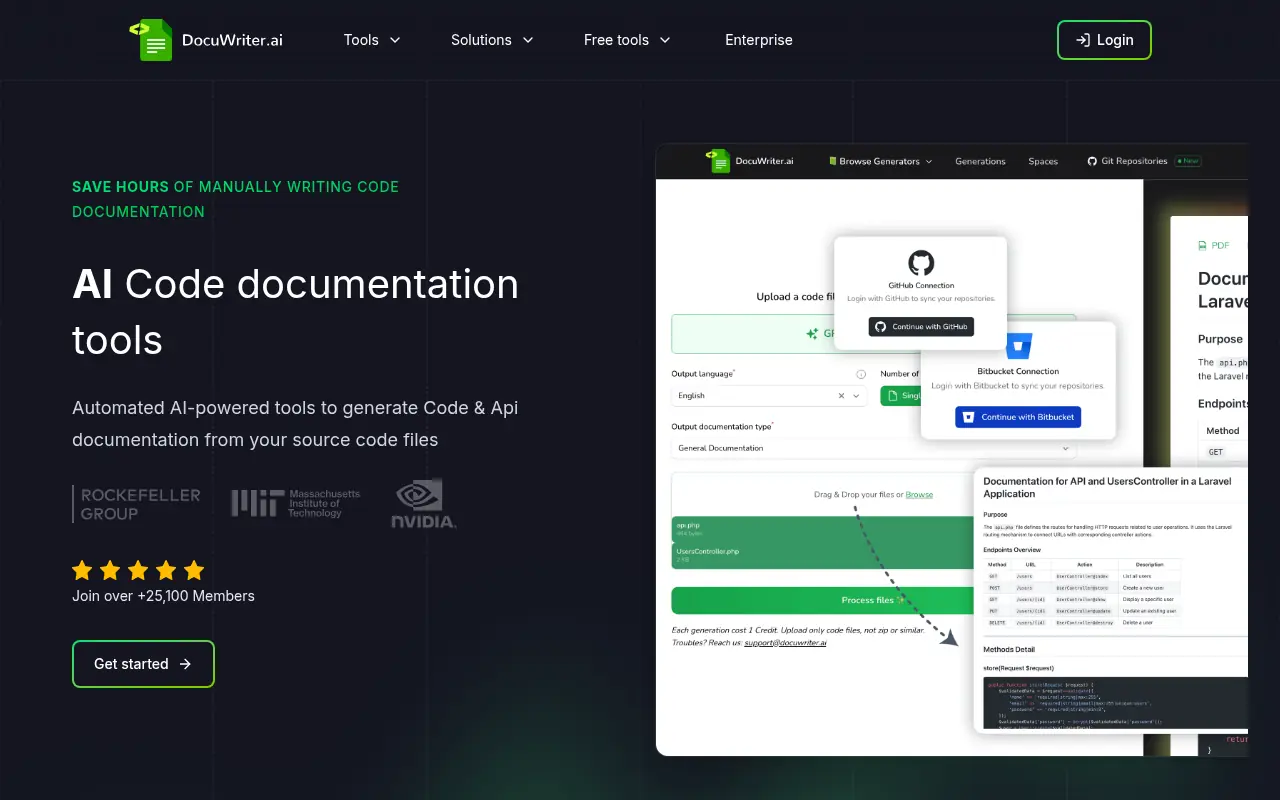Expand the Free tools menu
This screenshot has height=800, width=1280.
point(626,40)
